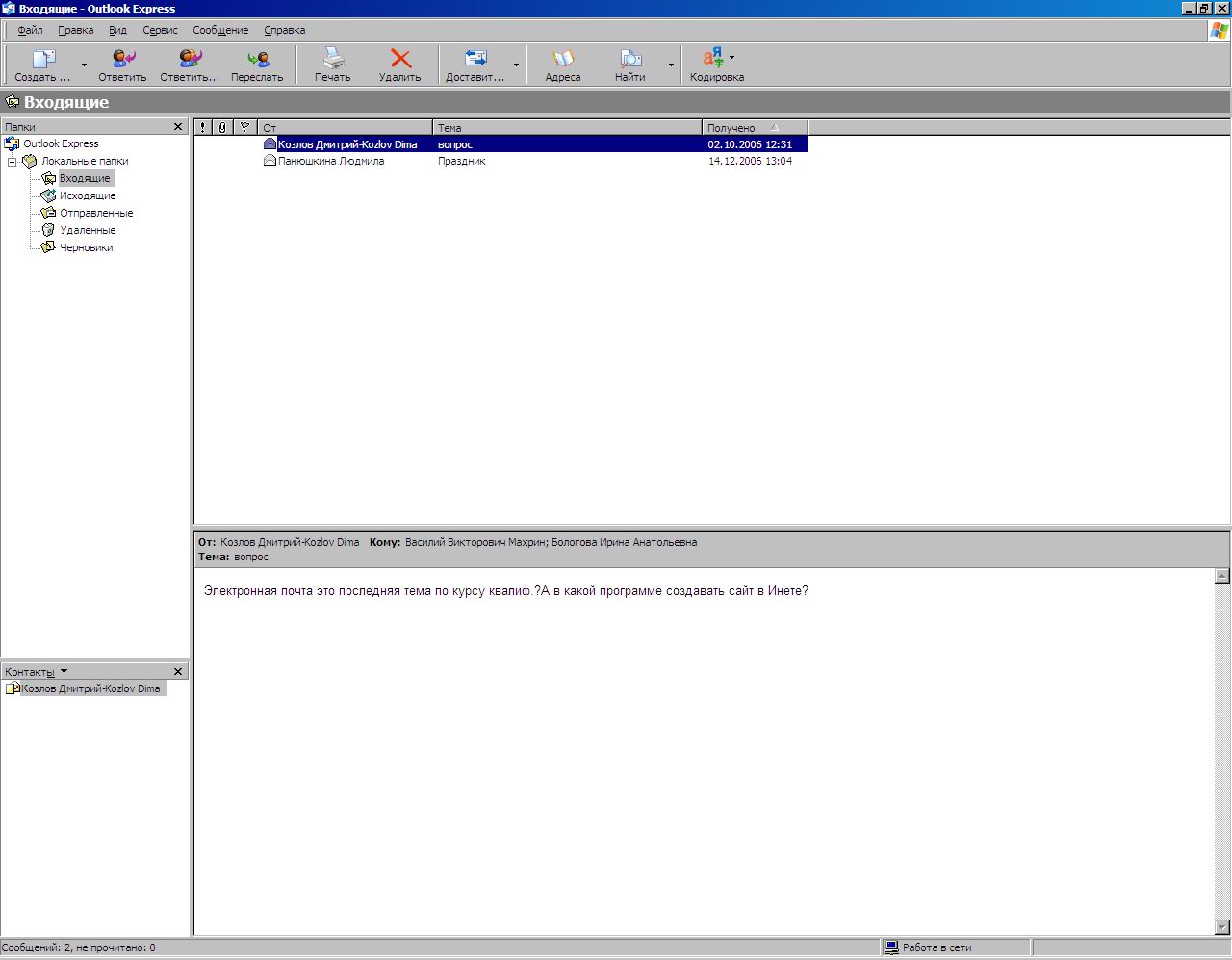This screenshot has width=1232, height=960.
Task: Open the Сервис menu
Action: 161,30
